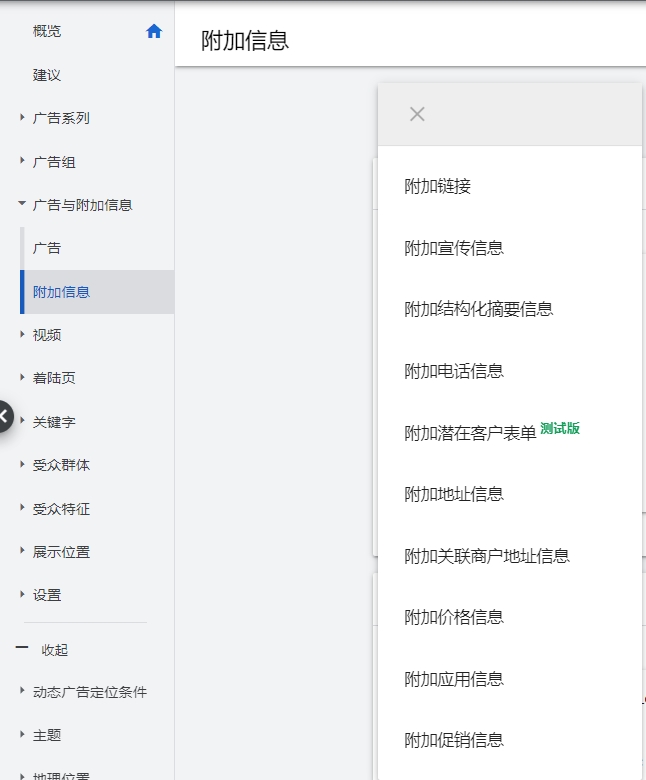
Task: Open 广告组 navigation item
Action: pyautogui.click(x=54, y=162)
